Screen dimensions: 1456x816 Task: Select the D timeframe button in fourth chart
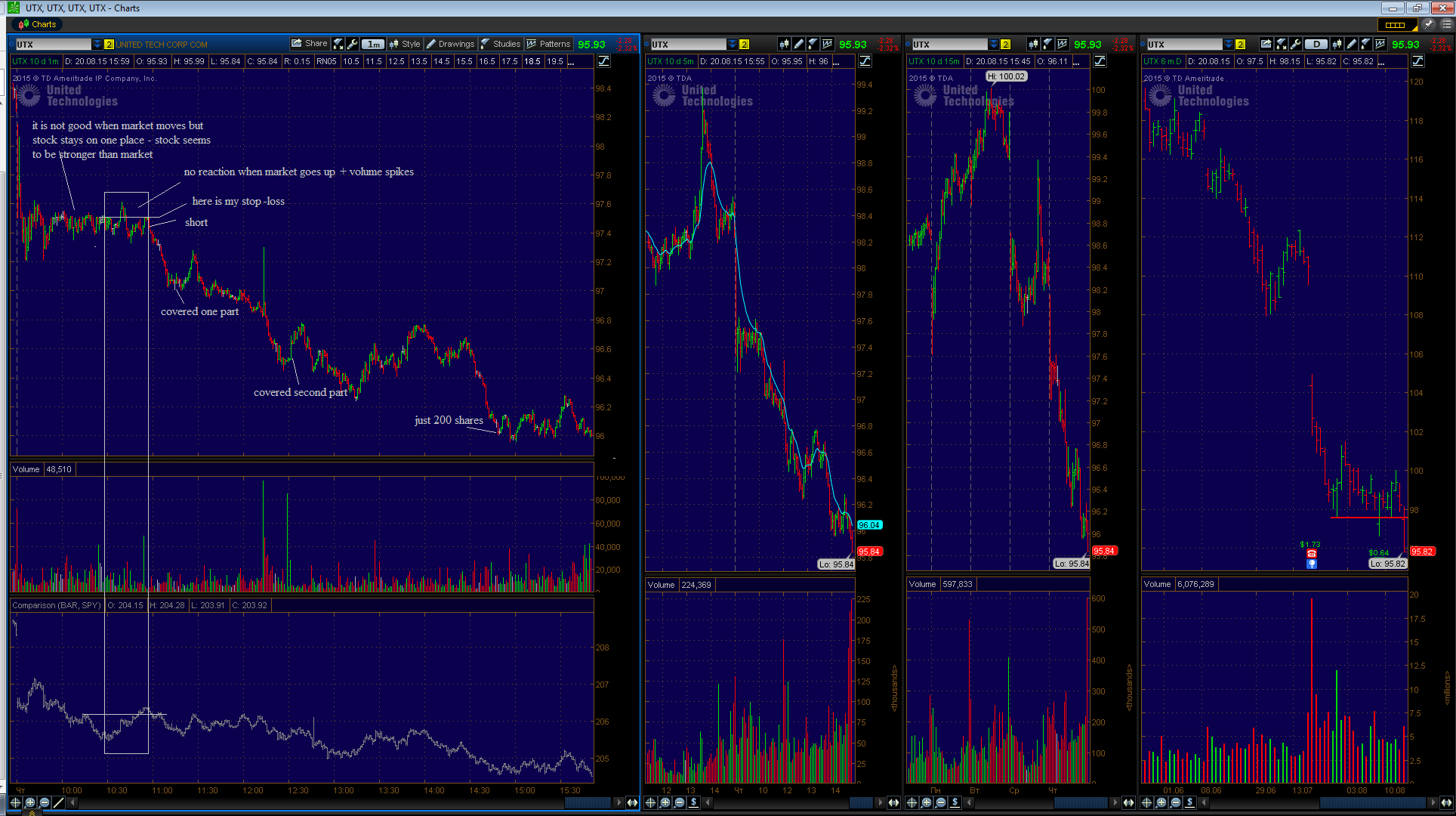1316,44
